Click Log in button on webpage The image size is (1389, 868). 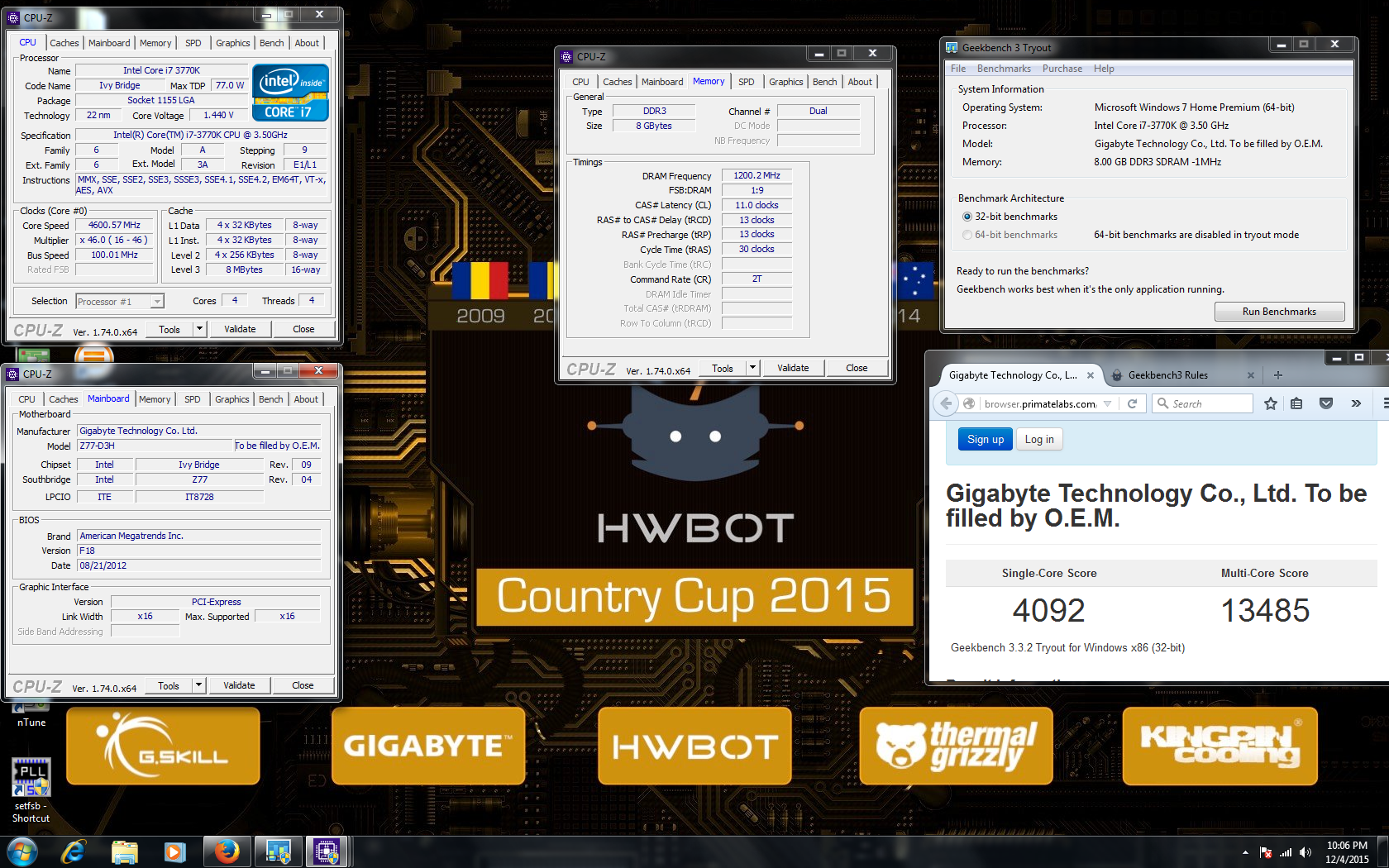(1039, 439)
